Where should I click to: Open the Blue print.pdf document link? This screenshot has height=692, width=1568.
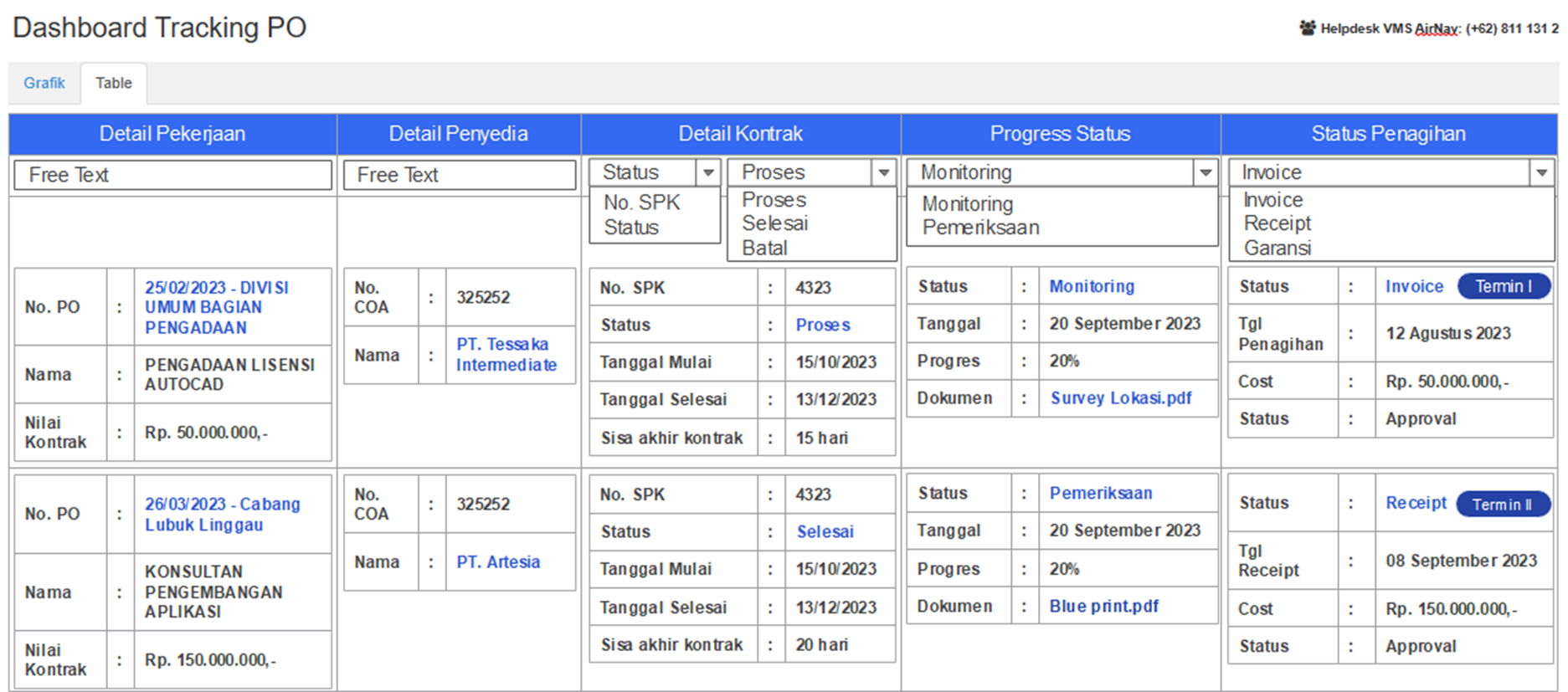pos(1103,607)
